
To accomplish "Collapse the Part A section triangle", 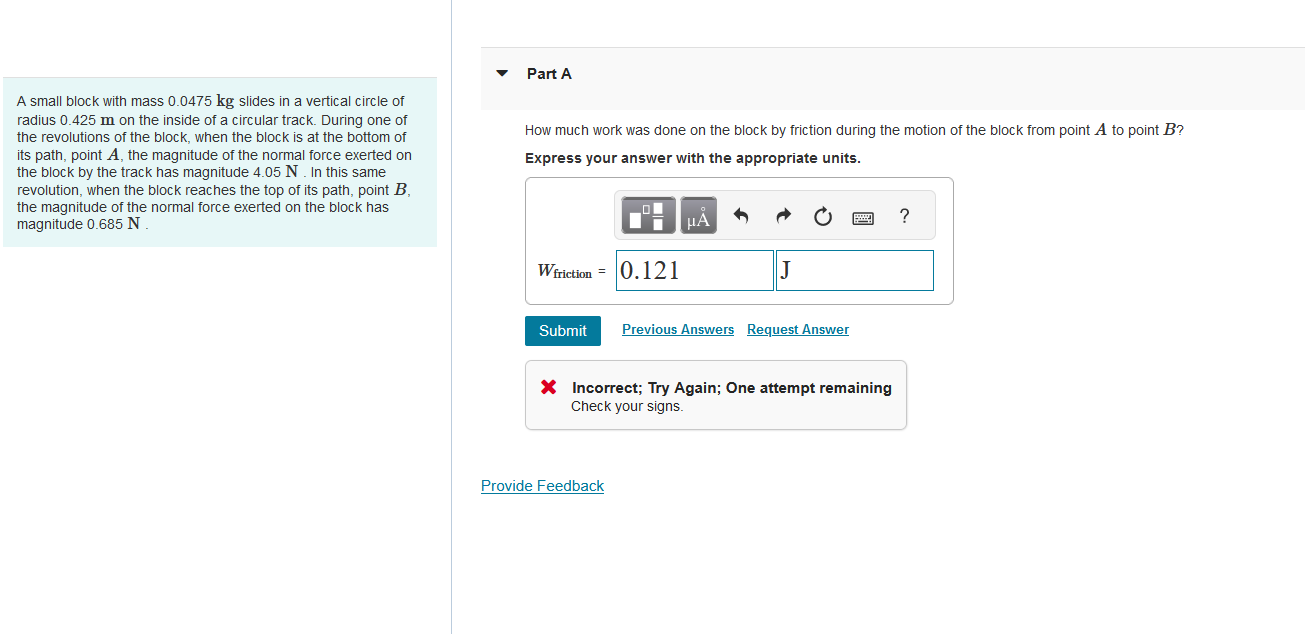I will [x=503, y=74].
